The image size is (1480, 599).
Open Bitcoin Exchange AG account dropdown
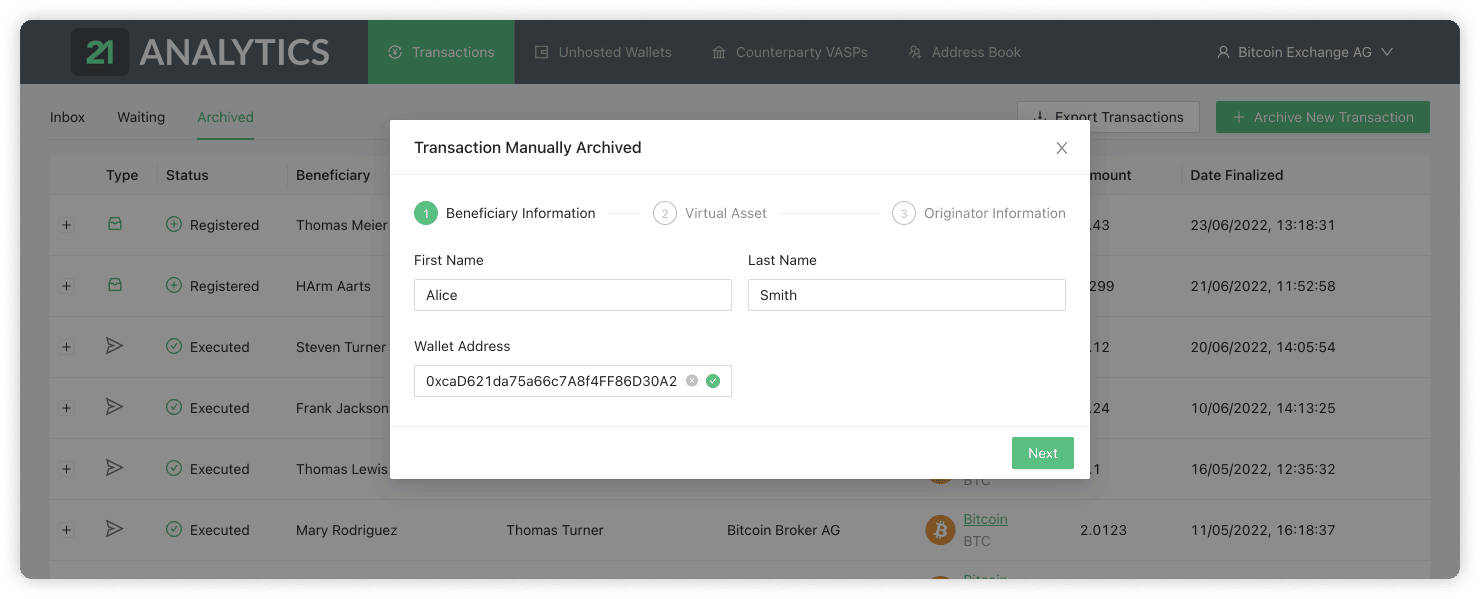coord(1305,52)
